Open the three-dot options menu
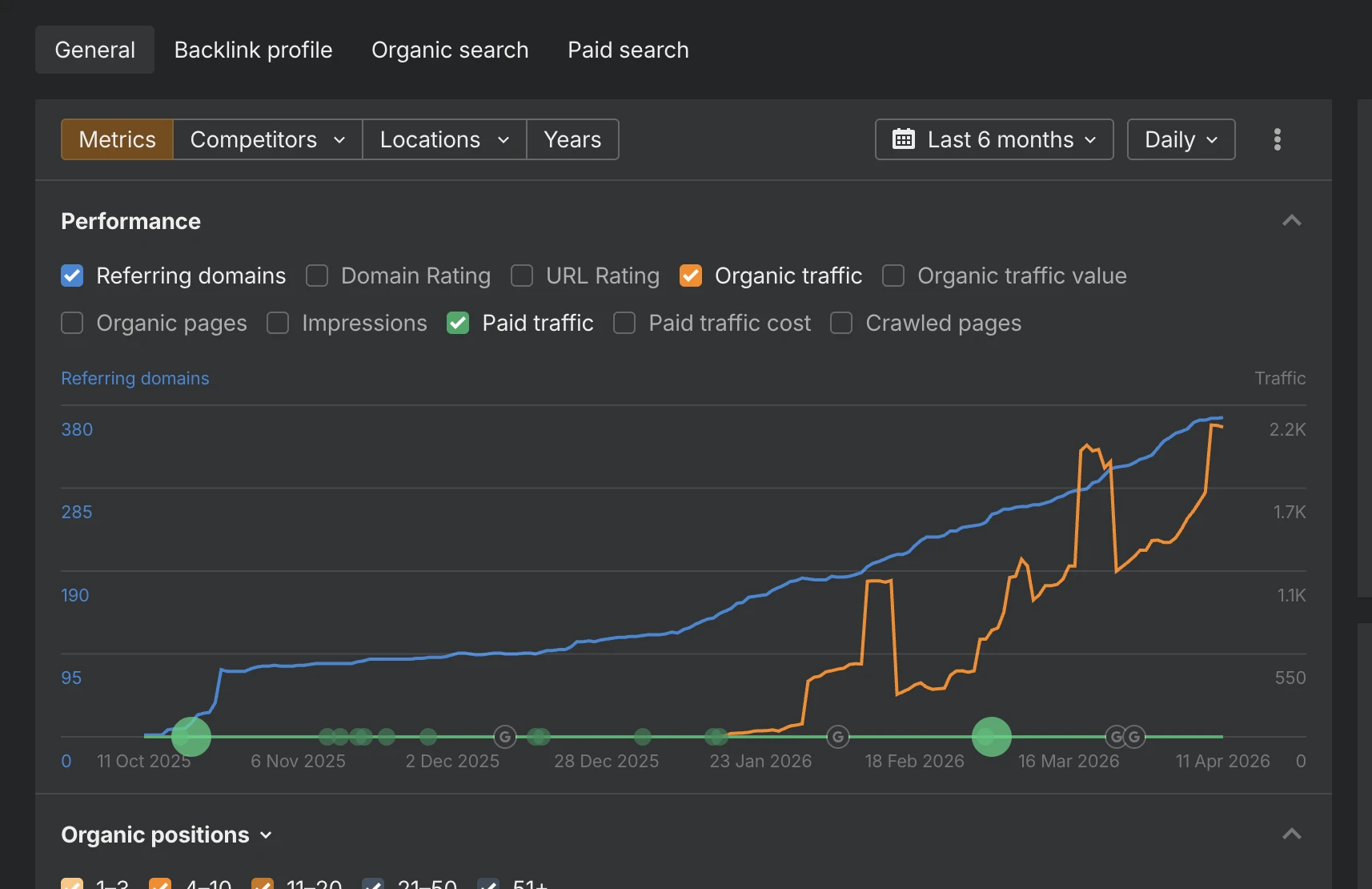Viewport: 1372px width, 889px height. point(1277,139)
